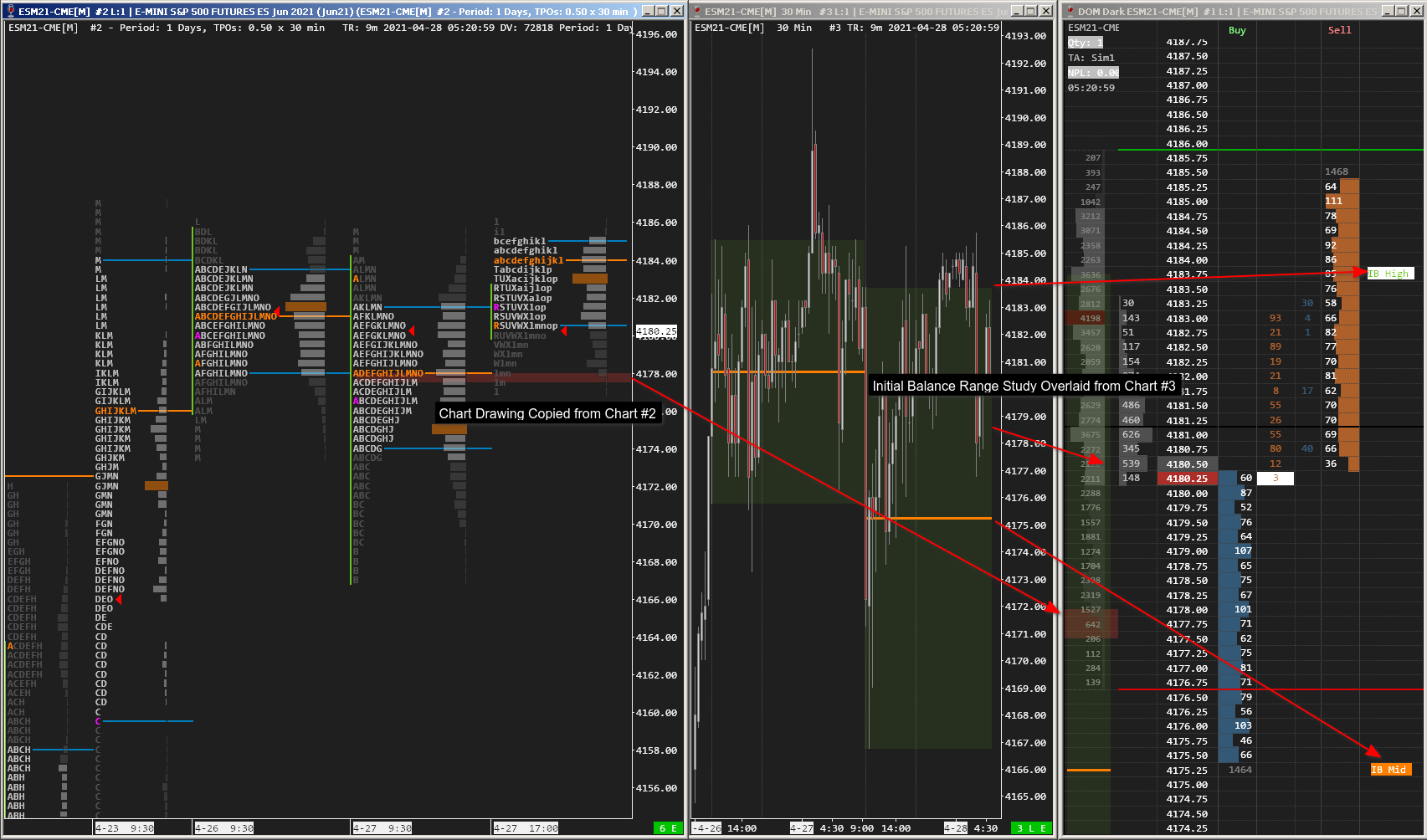Click the Qty: 1 quantity box in DOM
The image size is (1427, 840).
(1085, 43)
